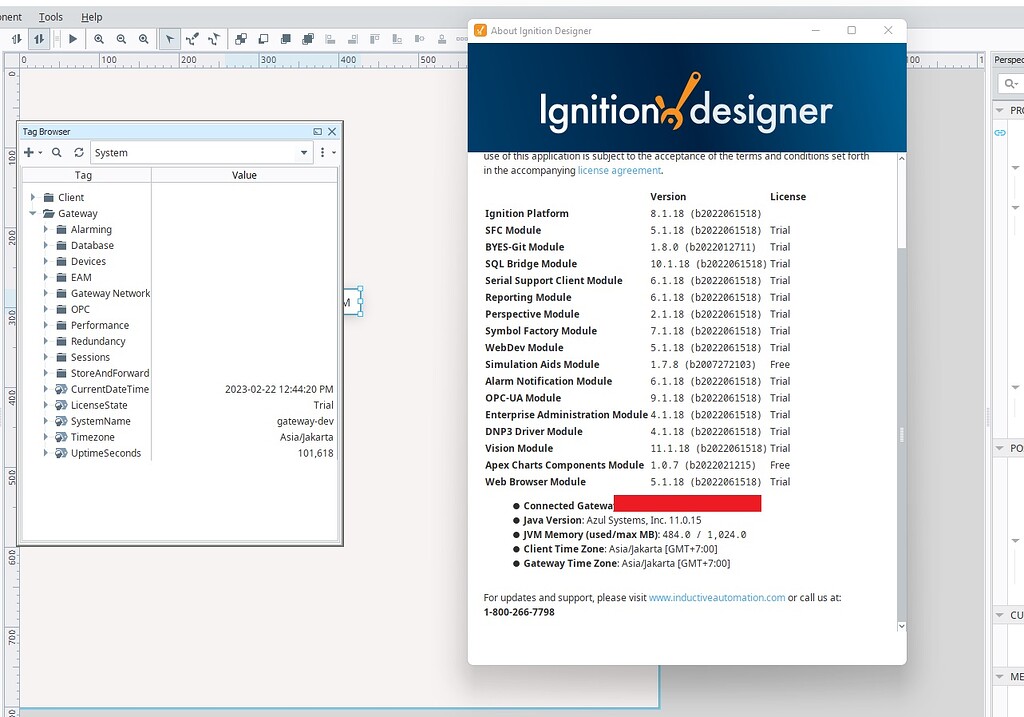Click the refresh icon in Tag Browser
Screen dimensions: 1024x717
tap(78, 152)
